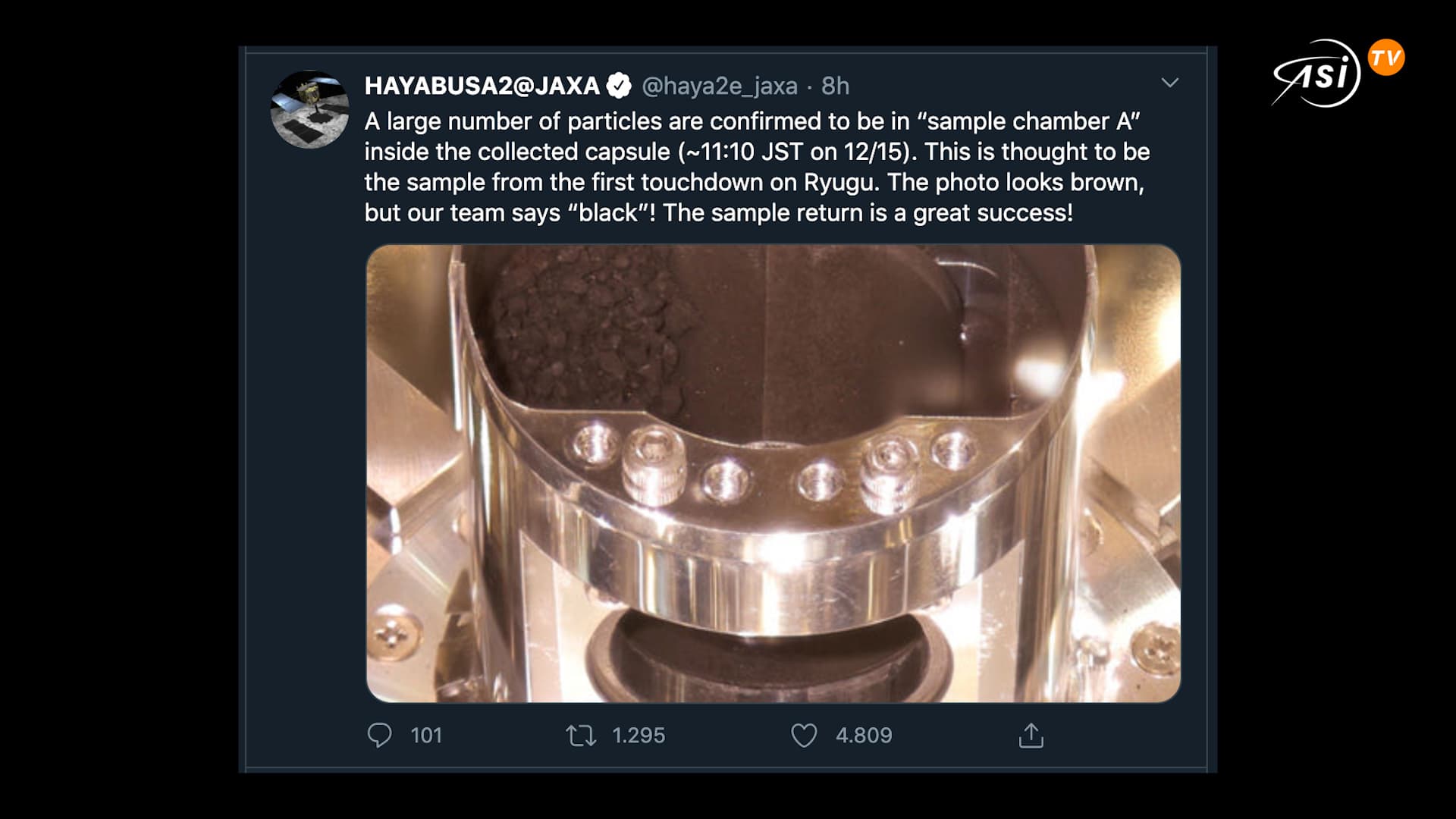Open the HAYABUSA2 profile avatar

click(x=309, y=109)
